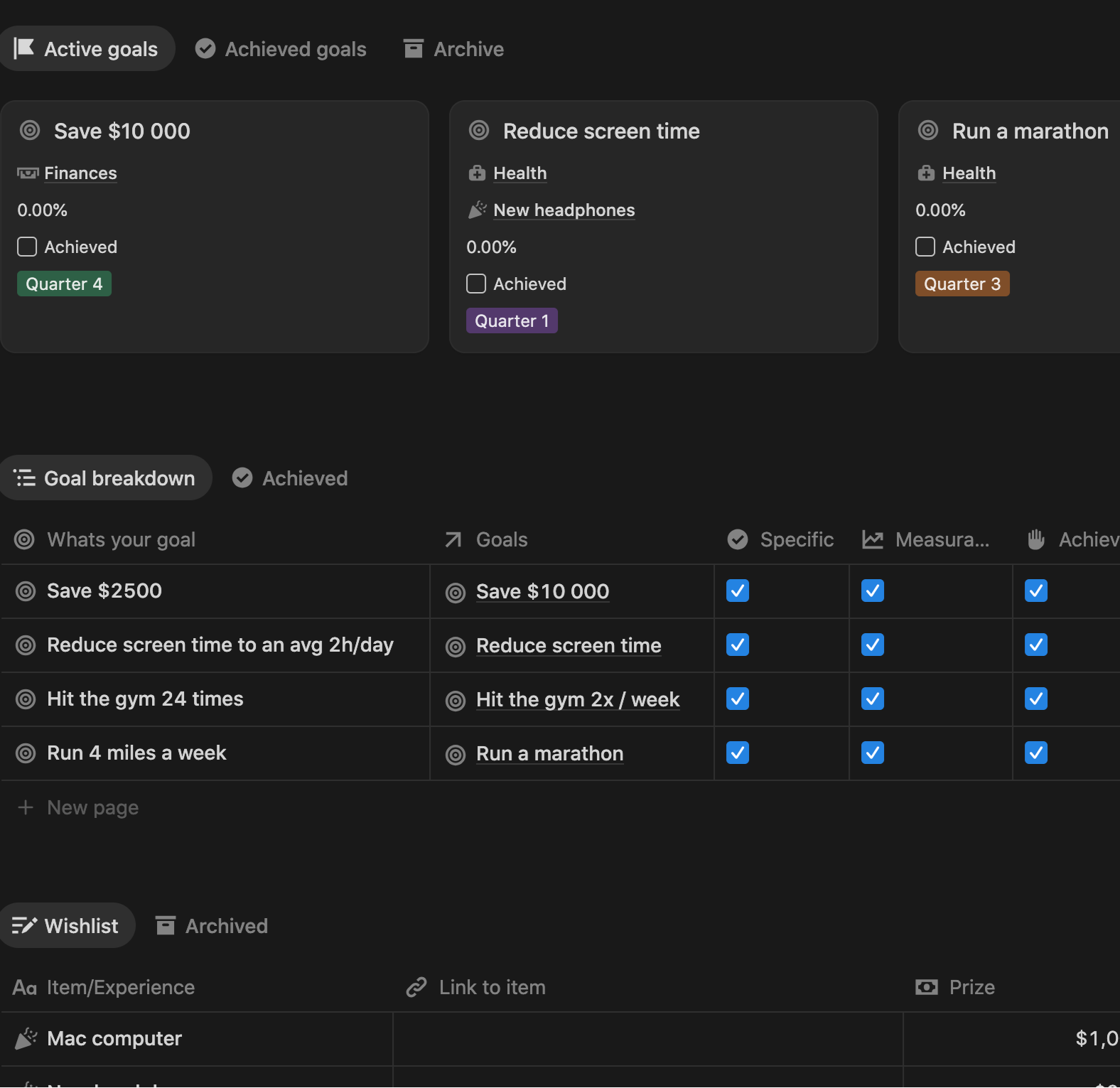Click target icon on Reduce screen time card
This screenshot has height=1088, width=1120.
[479, 131]
